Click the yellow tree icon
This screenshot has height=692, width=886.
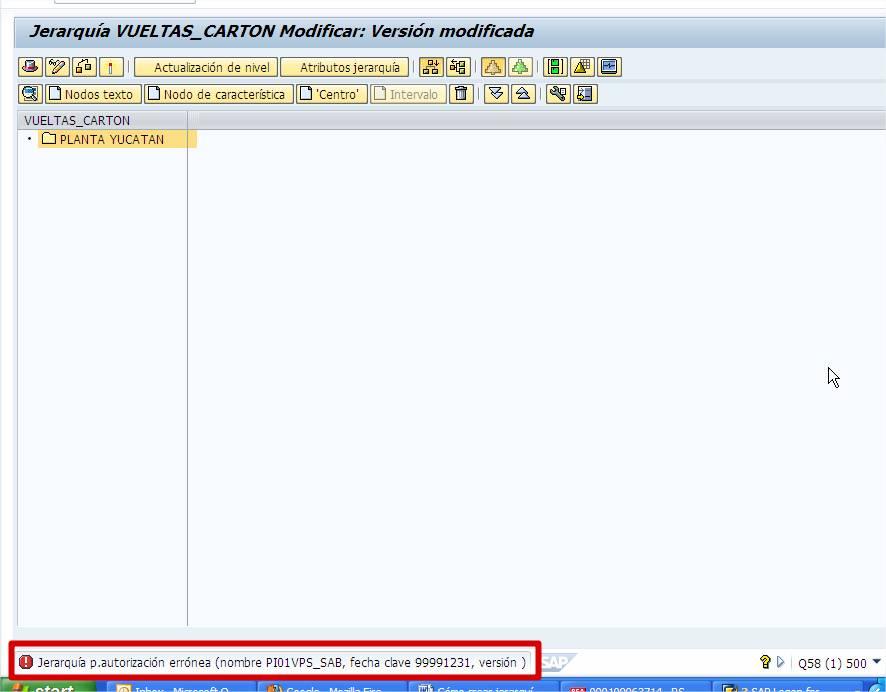[493, 67]
